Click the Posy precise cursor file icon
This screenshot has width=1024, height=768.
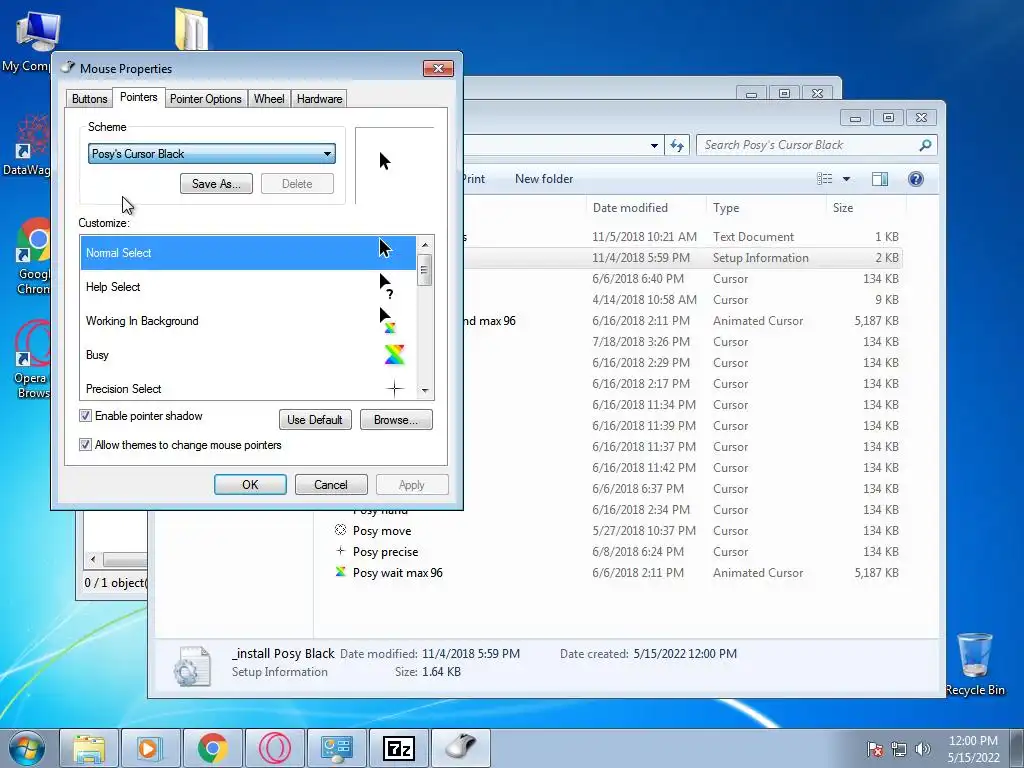[x=340, y=551]
